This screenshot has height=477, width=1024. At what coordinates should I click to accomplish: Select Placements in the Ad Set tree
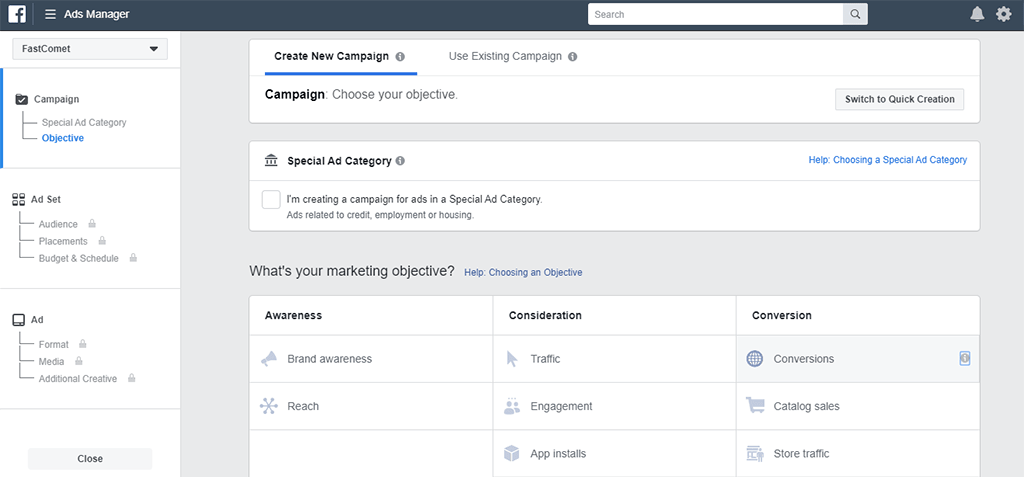[63, 241]
